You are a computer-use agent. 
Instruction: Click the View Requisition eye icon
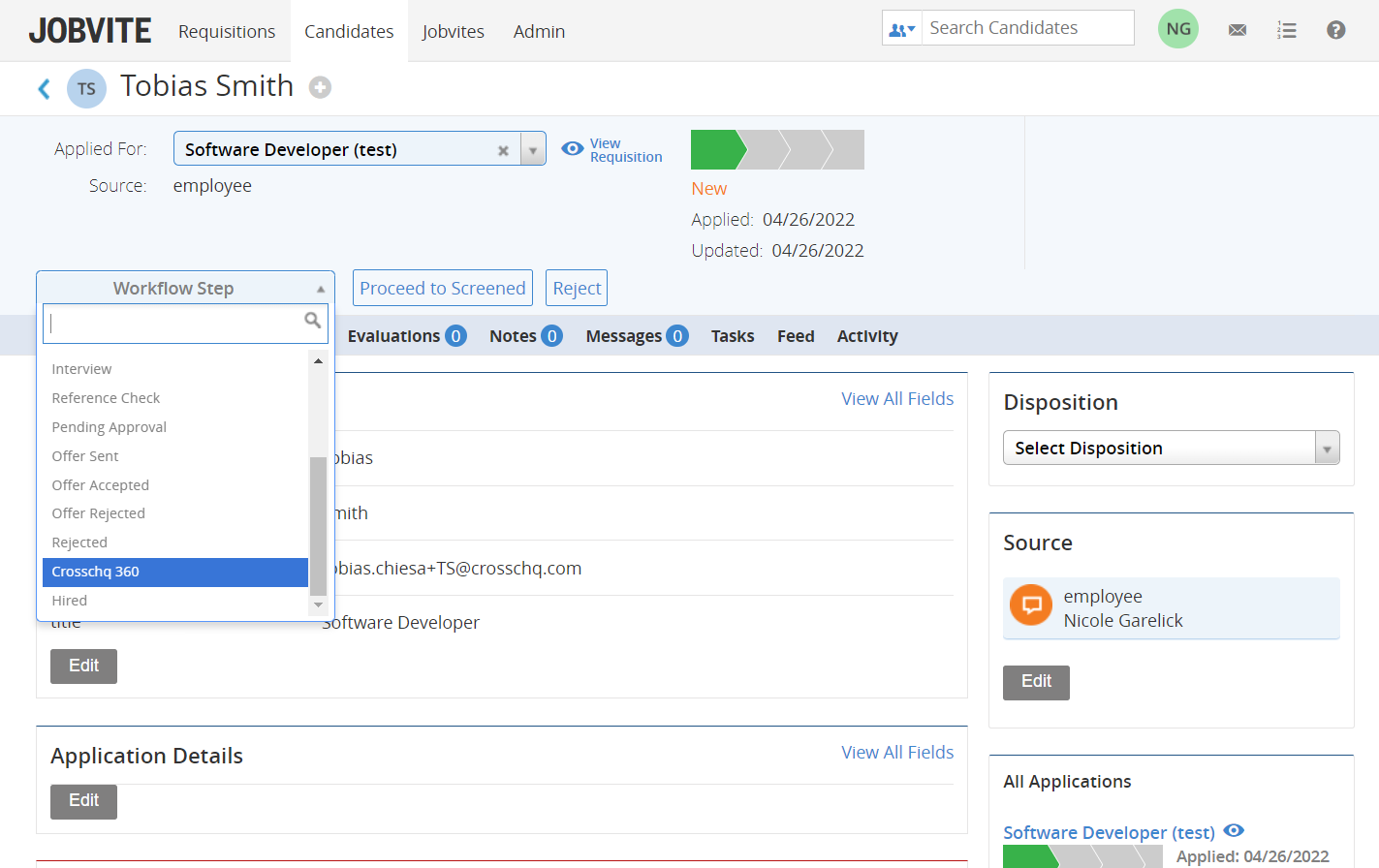pyautogui.click(x=572, y=149)
